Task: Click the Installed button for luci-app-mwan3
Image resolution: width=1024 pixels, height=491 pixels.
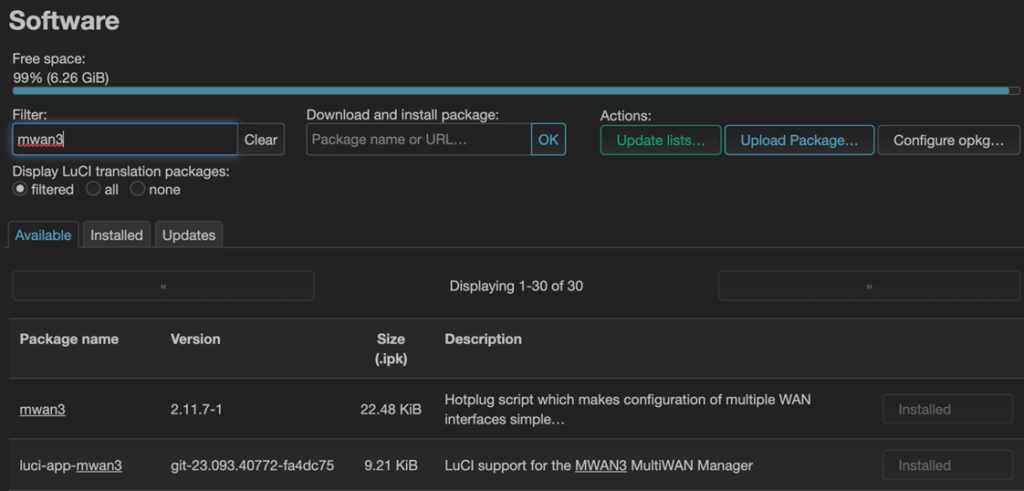Action: click(x=947, y=465)
